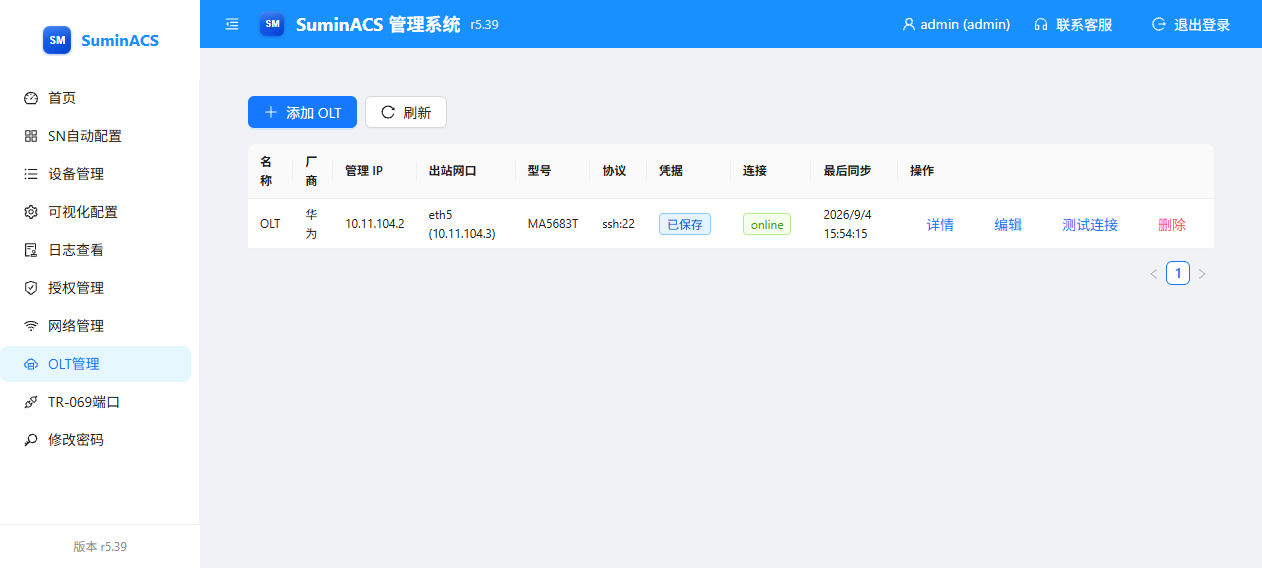Click the eth5 (10.11.104.3) cell
1262x568 pixels.
click(462, 224)
